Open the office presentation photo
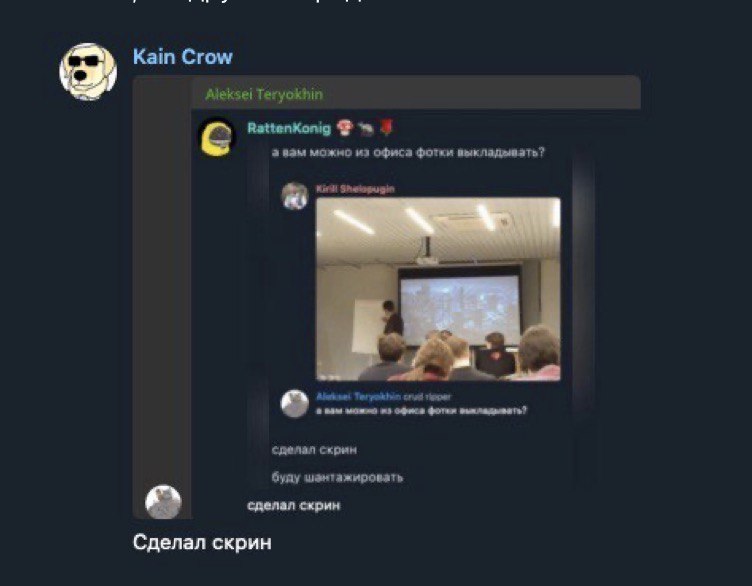Image resolution: width=752 pixels, height=586 pixels. coord(438,289)
